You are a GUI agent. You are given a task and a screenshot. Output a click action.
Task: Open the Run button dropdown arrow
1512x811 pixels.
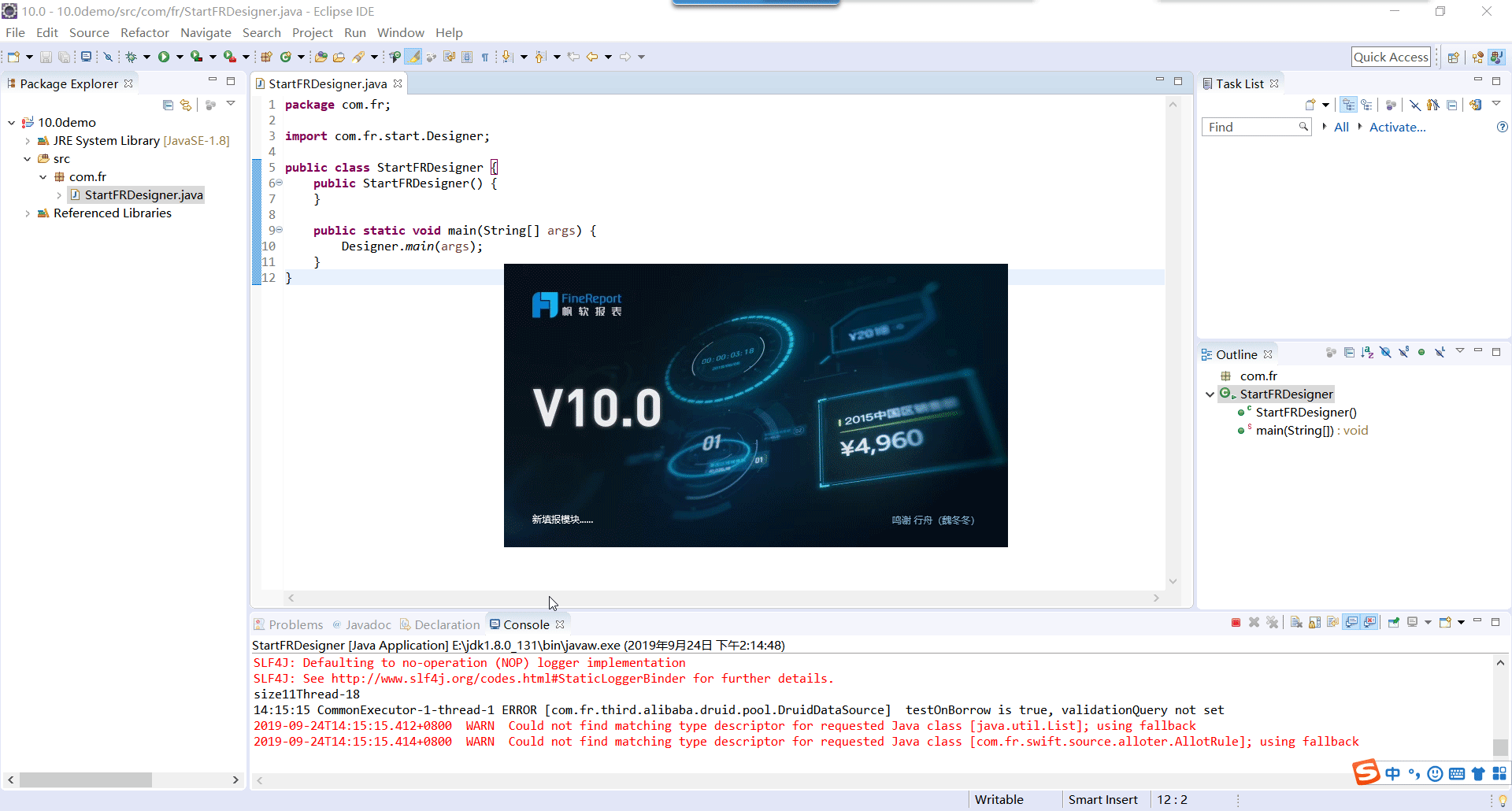[180, 57]
